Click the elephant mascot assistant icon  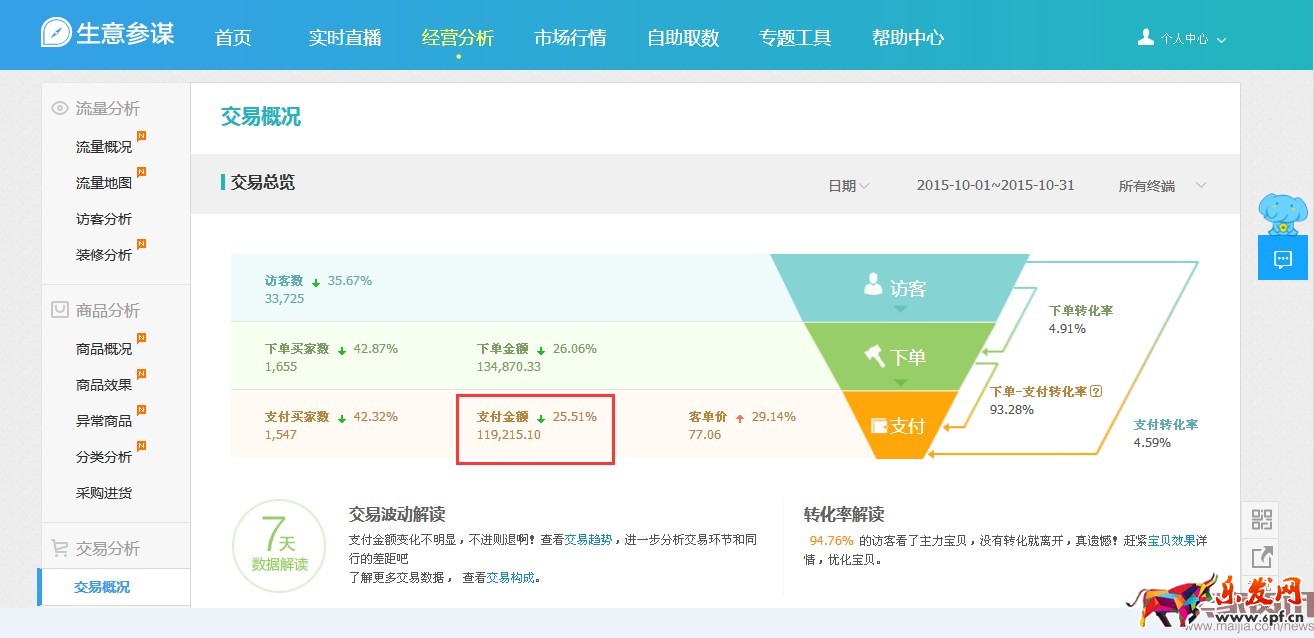1282,214
